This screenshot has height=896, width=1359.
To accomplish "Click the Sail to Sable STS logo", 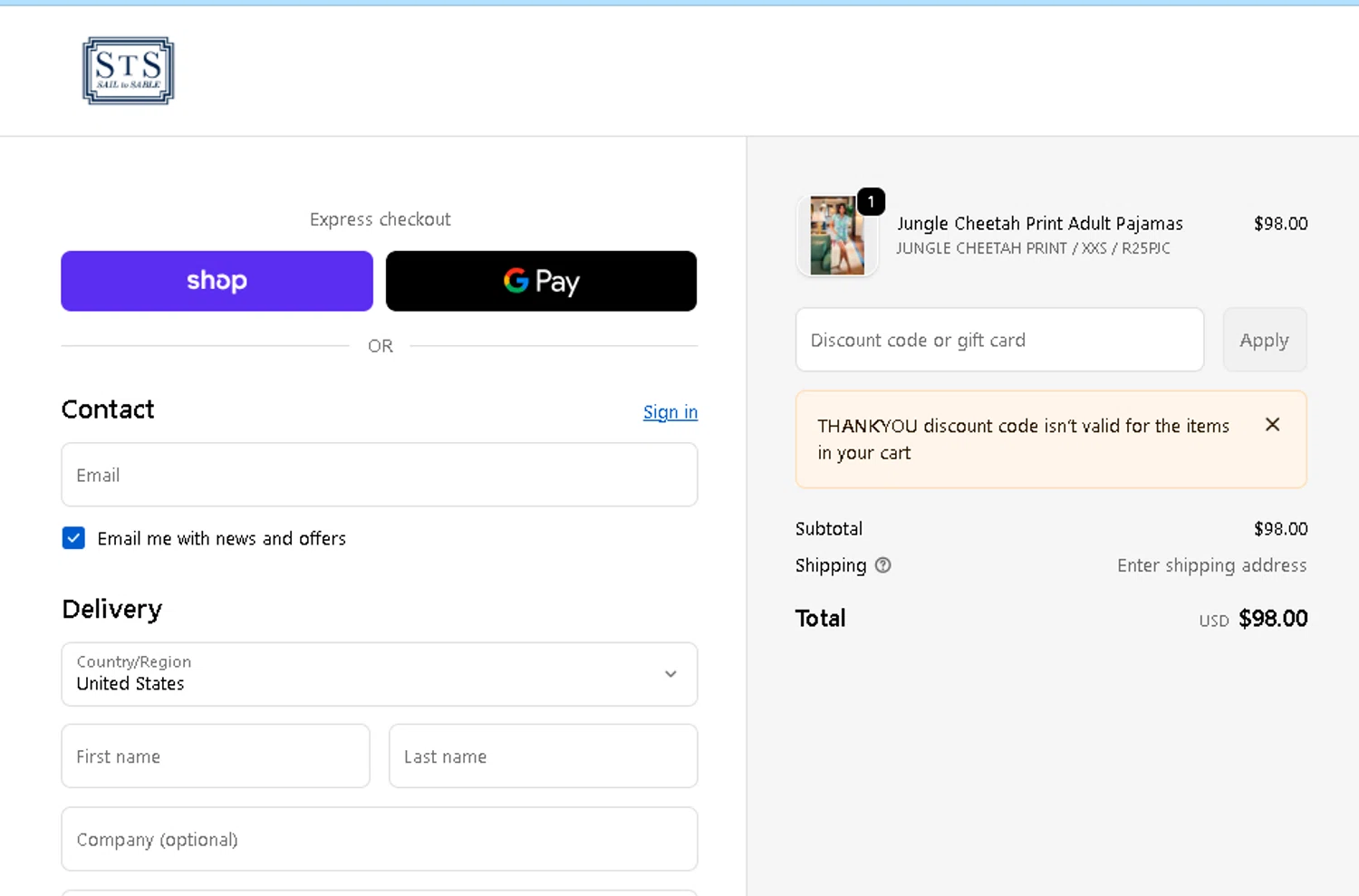I will click(x=128, y=71).
